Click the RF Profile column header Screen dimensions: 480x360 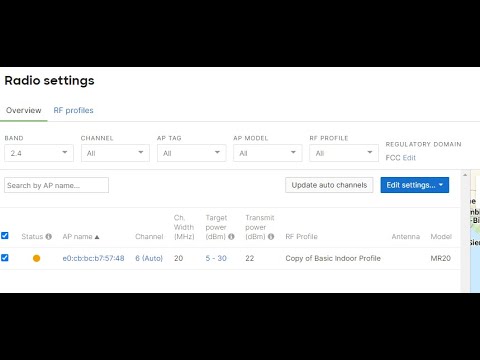coord(301,237)
